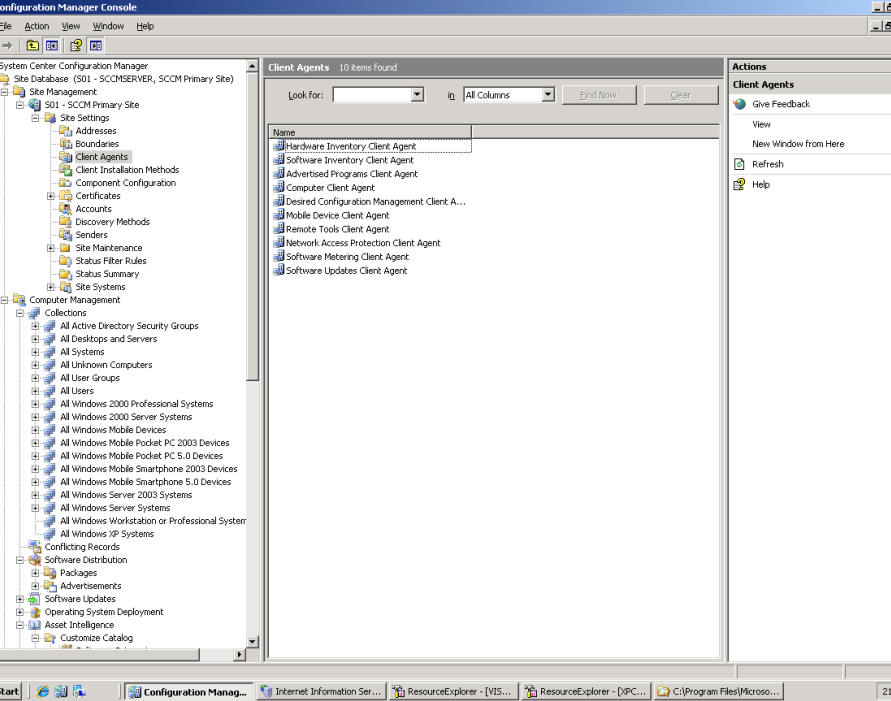Expand the Site Maintenance node
This screenshot has width=891, height=701.
tap(51, 248)
